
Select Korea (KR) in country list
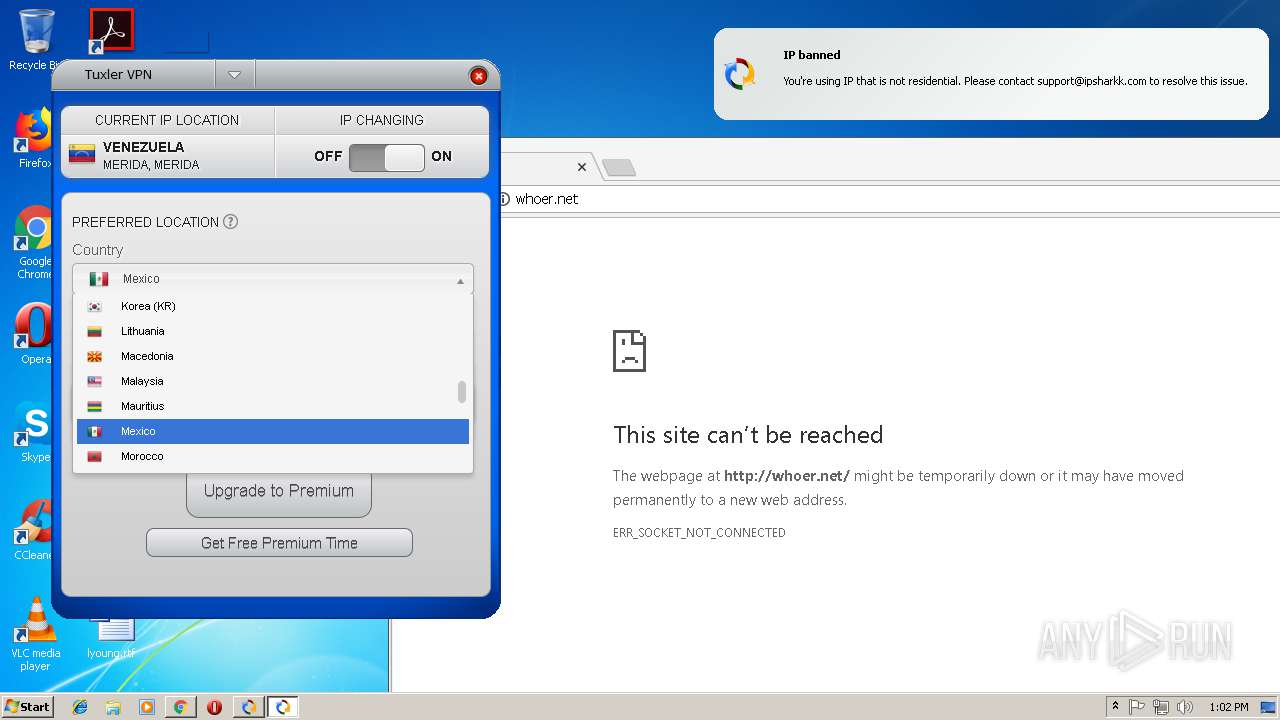(x=272, y=306)
